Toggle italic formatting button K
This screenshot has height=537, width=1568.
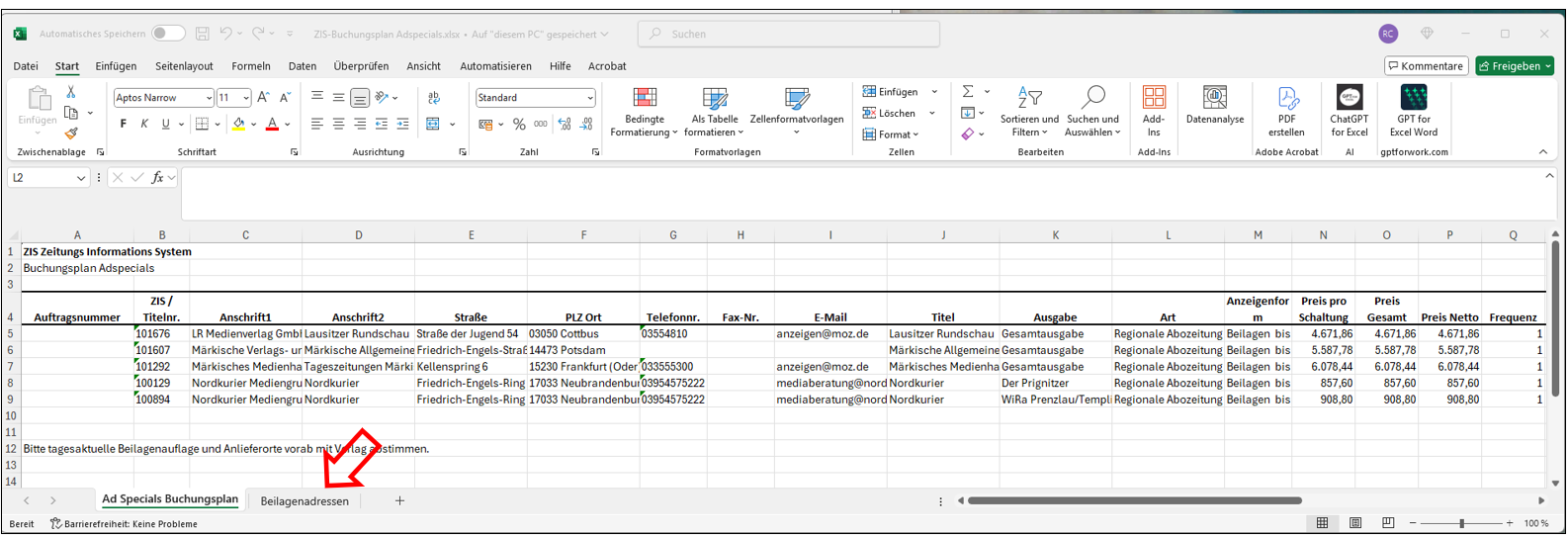click(144, 124)
